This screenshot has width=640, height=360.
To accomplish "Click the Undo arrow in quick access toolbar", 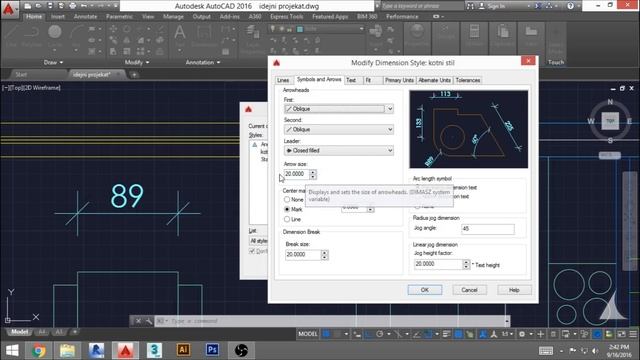I will pyautogui.click(x=84, y=6).
